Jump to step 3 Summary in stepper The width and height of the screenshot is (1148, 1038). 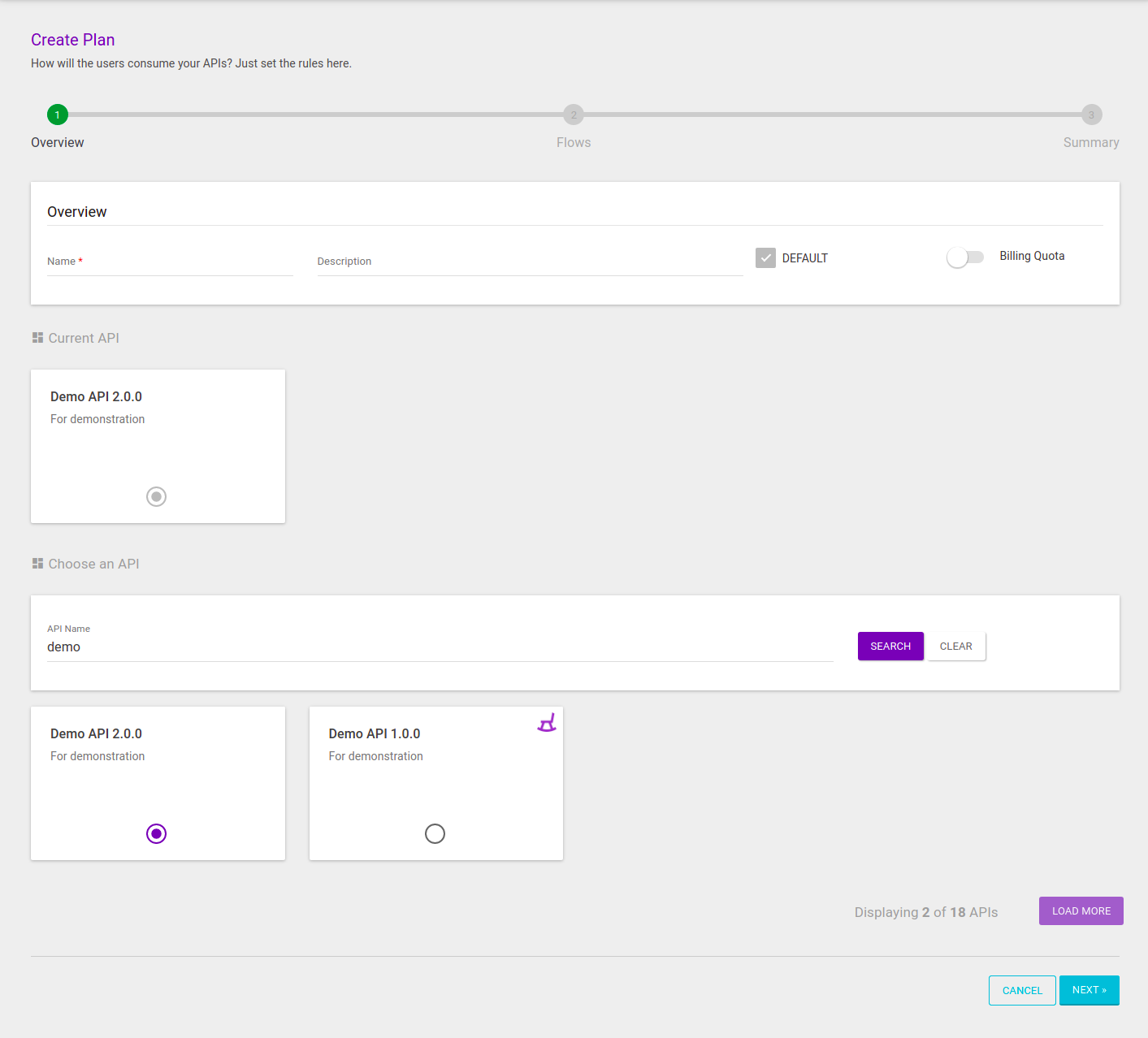[x=1091, y=115]
